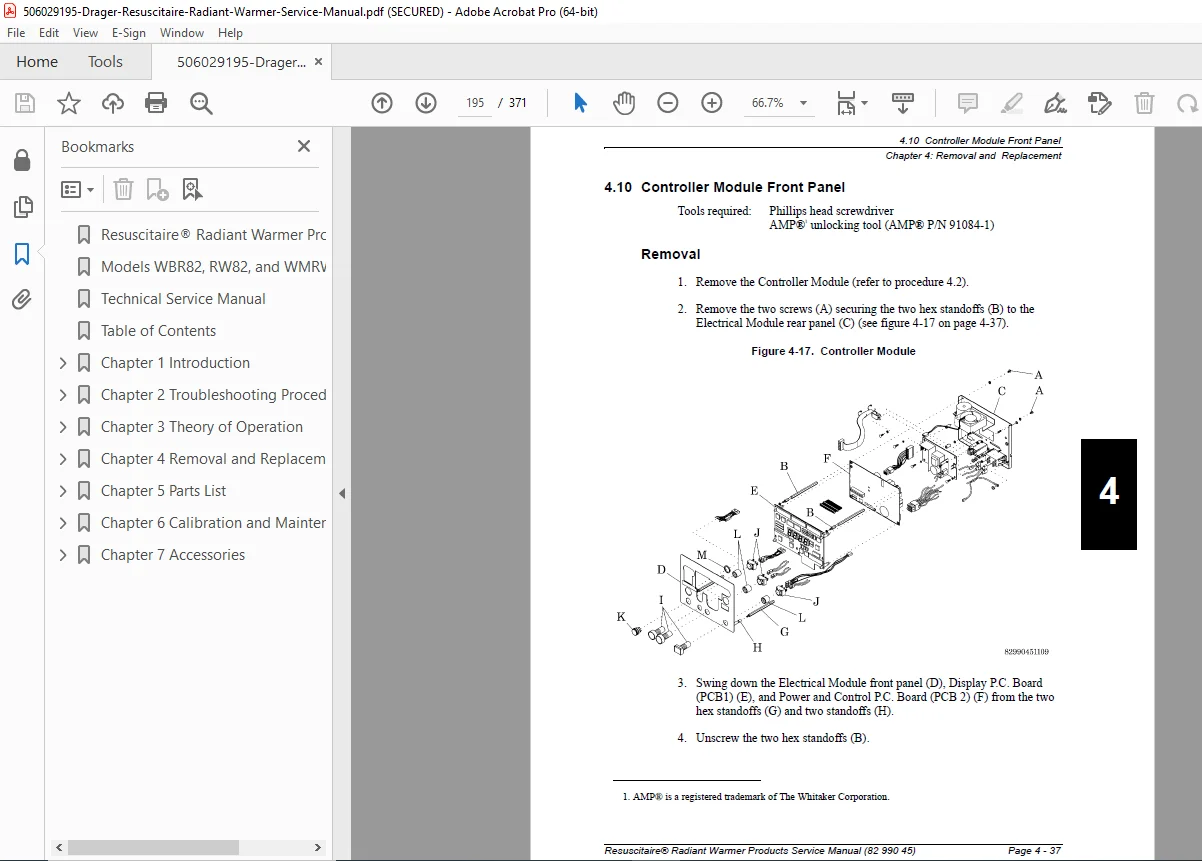Close the document tab
1202x861 pixels.
point(319,62)
